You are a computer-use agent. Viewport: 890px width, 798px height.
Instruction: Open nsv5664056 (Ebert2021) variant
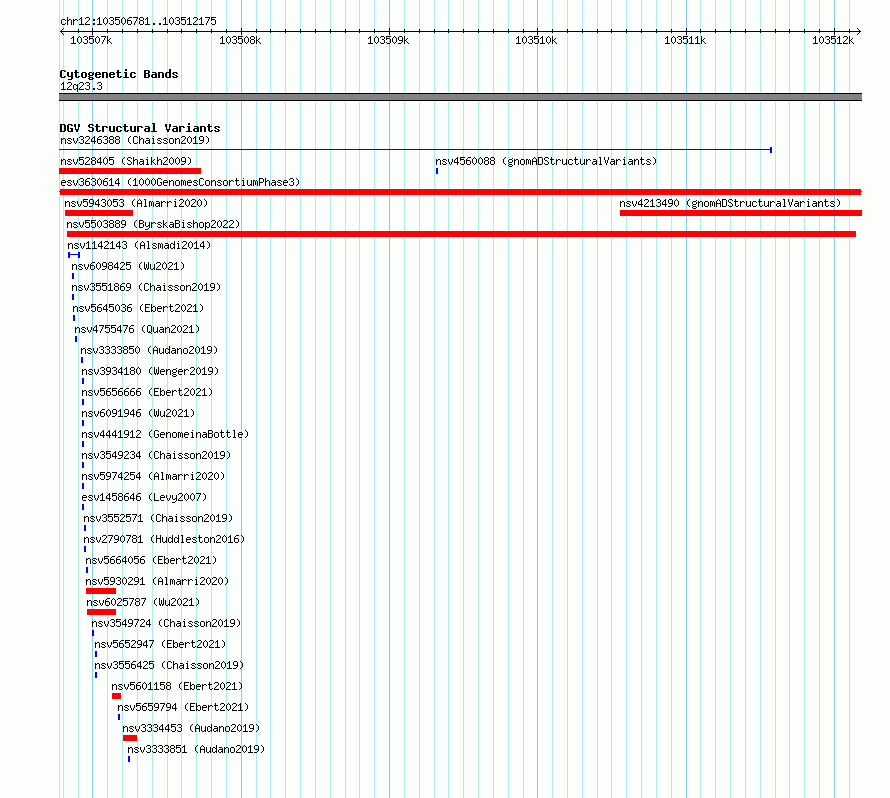tap(152, 560)
